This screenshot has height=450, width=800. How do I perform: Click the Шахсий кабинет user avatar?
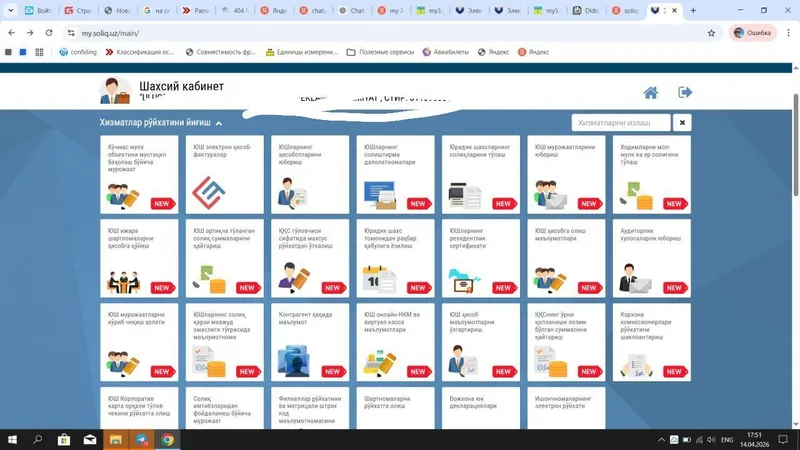click(115, 91)
